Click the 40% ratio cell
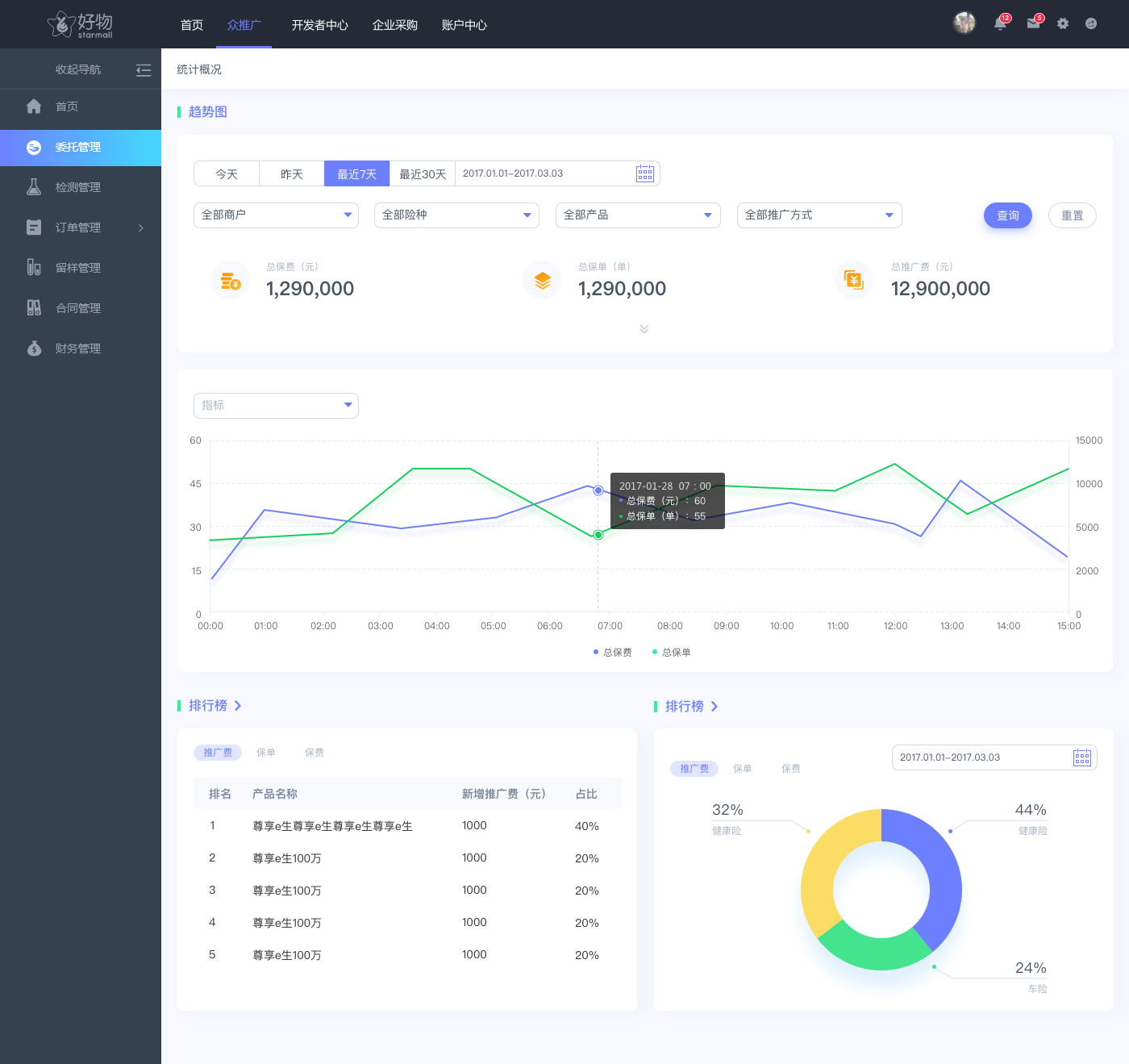The height and width of the screenshot is (1064, 1129). coord(587,826)
